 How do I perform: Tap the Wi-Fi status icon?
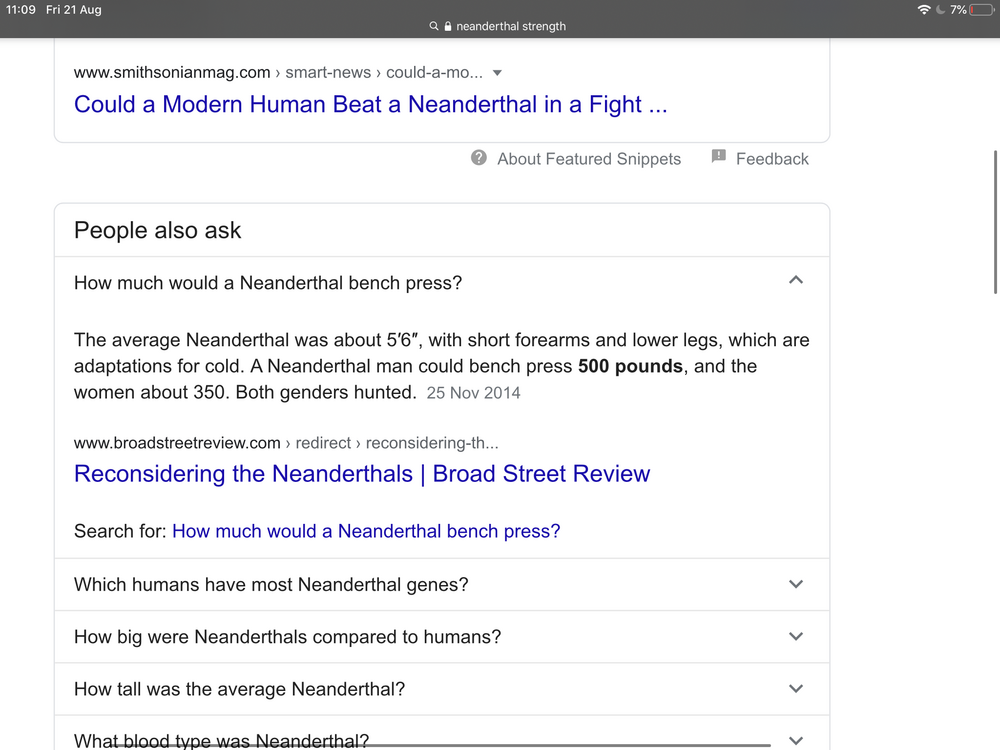[x=923, y=10]
